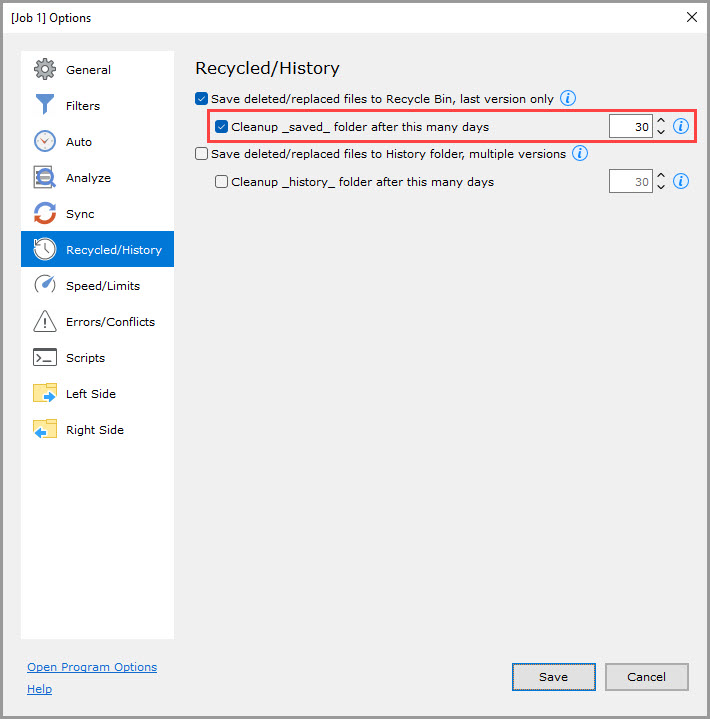This screenshot has width=710, height=719.
Task: Disable saving deleted files to Recycle Bin
Action: click(x=202, y=99)
